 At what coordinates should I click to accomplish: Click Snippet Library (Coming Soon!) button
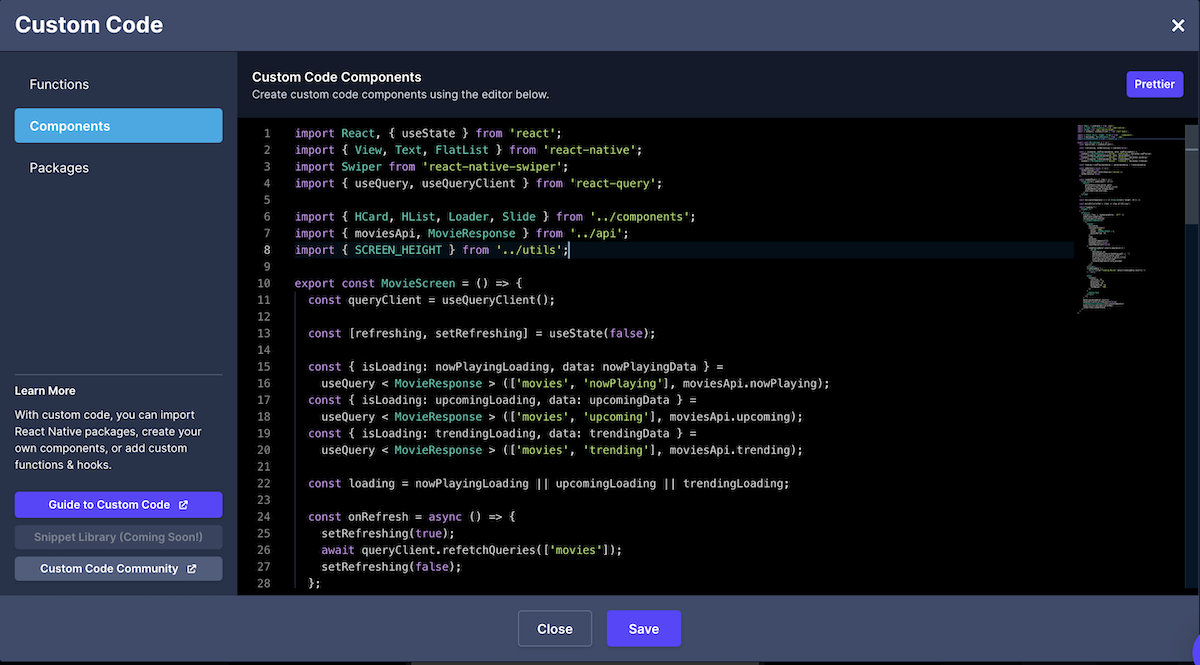coord(118,537)
